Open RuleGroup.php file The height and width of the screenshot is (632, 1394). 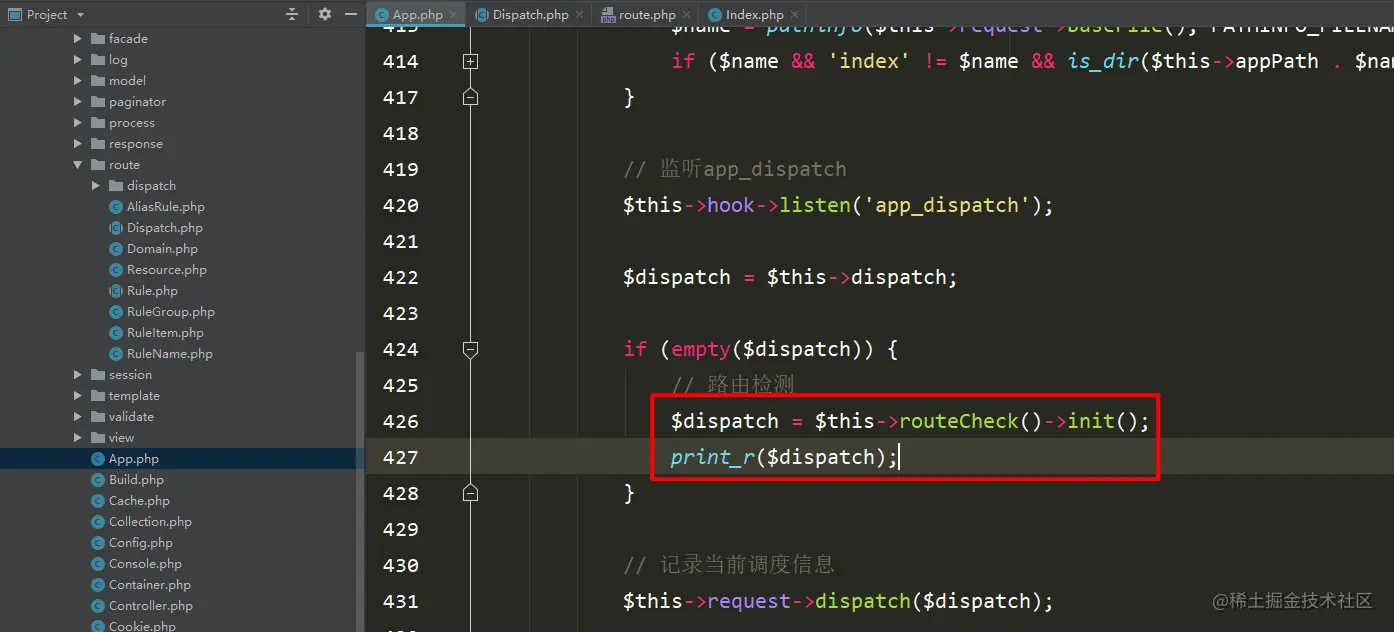click(x=170, y=312)
